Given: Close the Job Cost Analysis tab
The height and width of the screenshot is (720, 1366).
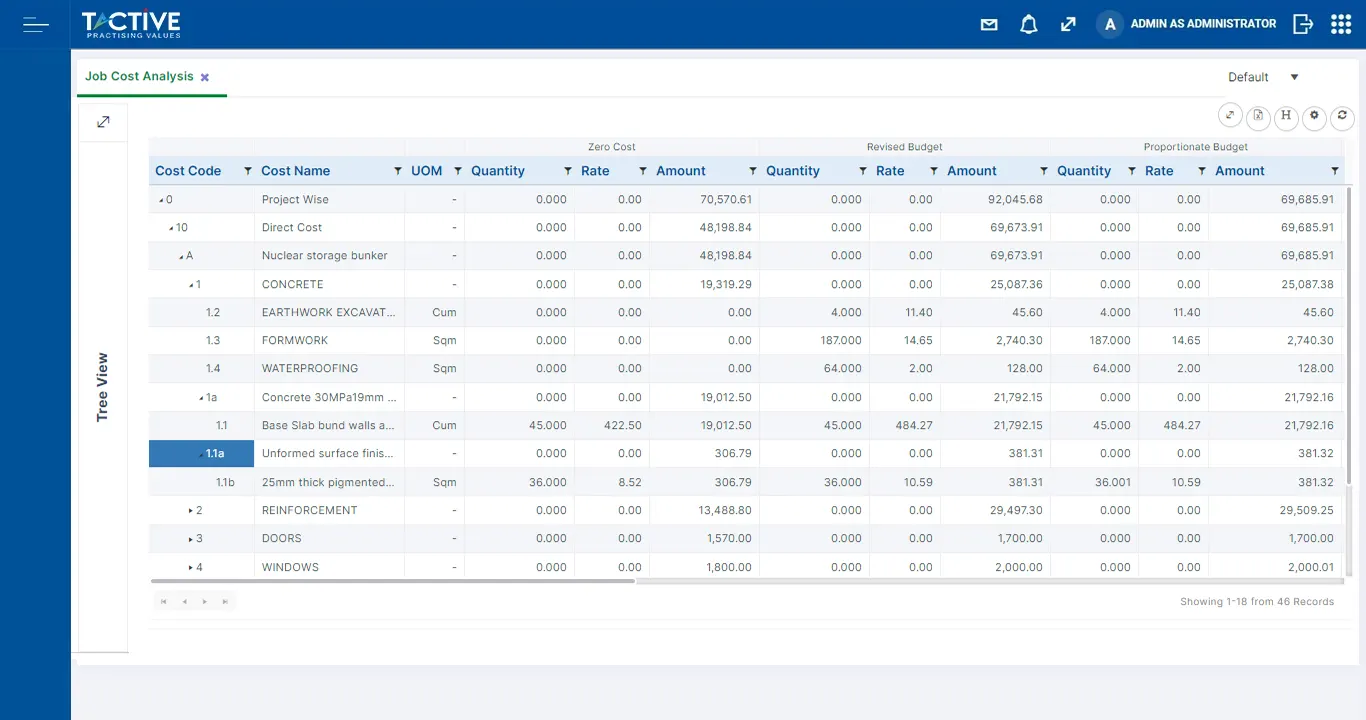Looking at the screenshot, I should pyautogui.click(x=205, y=77).
